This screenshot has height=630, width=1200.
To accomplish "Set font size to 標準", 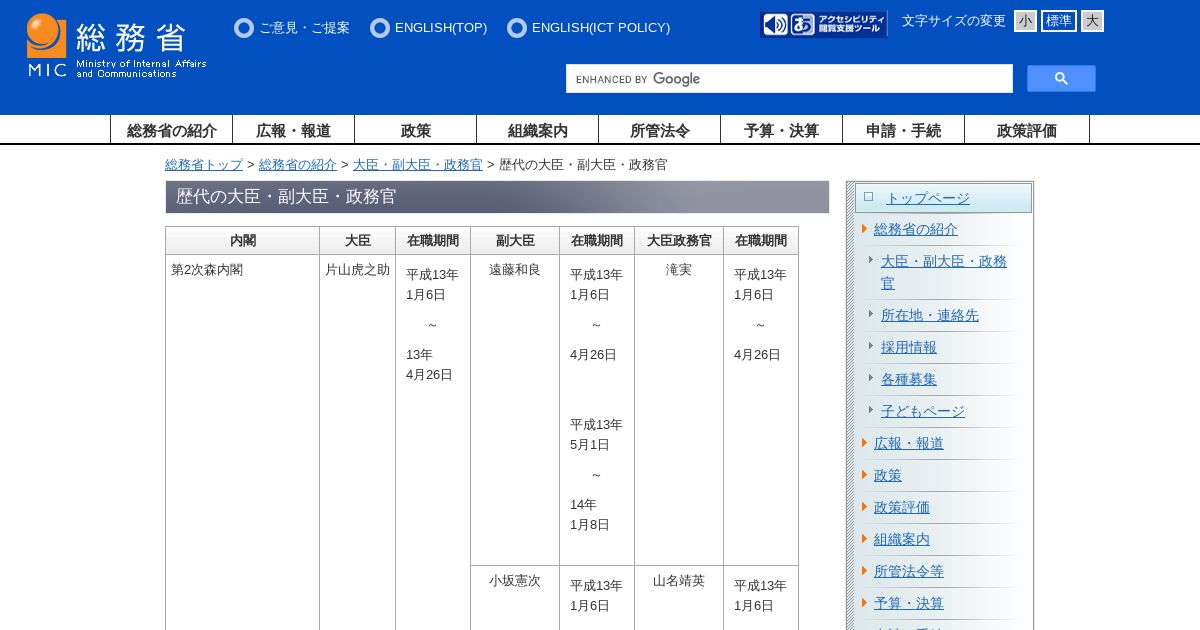I will click(x=1058, y=21).
